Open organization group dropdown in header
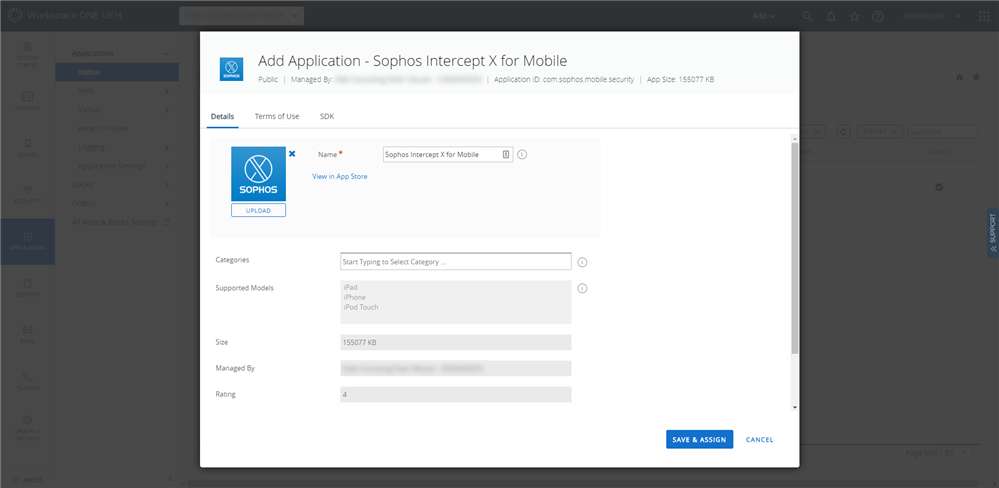Viewport: 999px width, 488px height. [x=241, y=16]
